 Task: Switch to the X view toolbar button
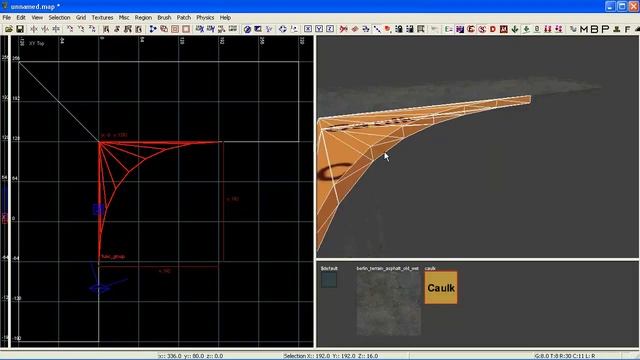click(308, 29)
